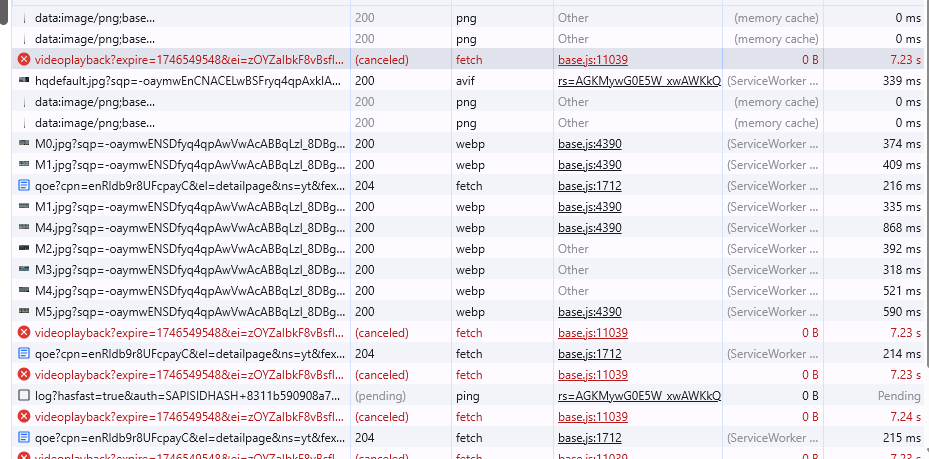Click the red error icon on the highlighted videoplayback row
This screenshot has height=459, width=929.
tap(24, 59)
